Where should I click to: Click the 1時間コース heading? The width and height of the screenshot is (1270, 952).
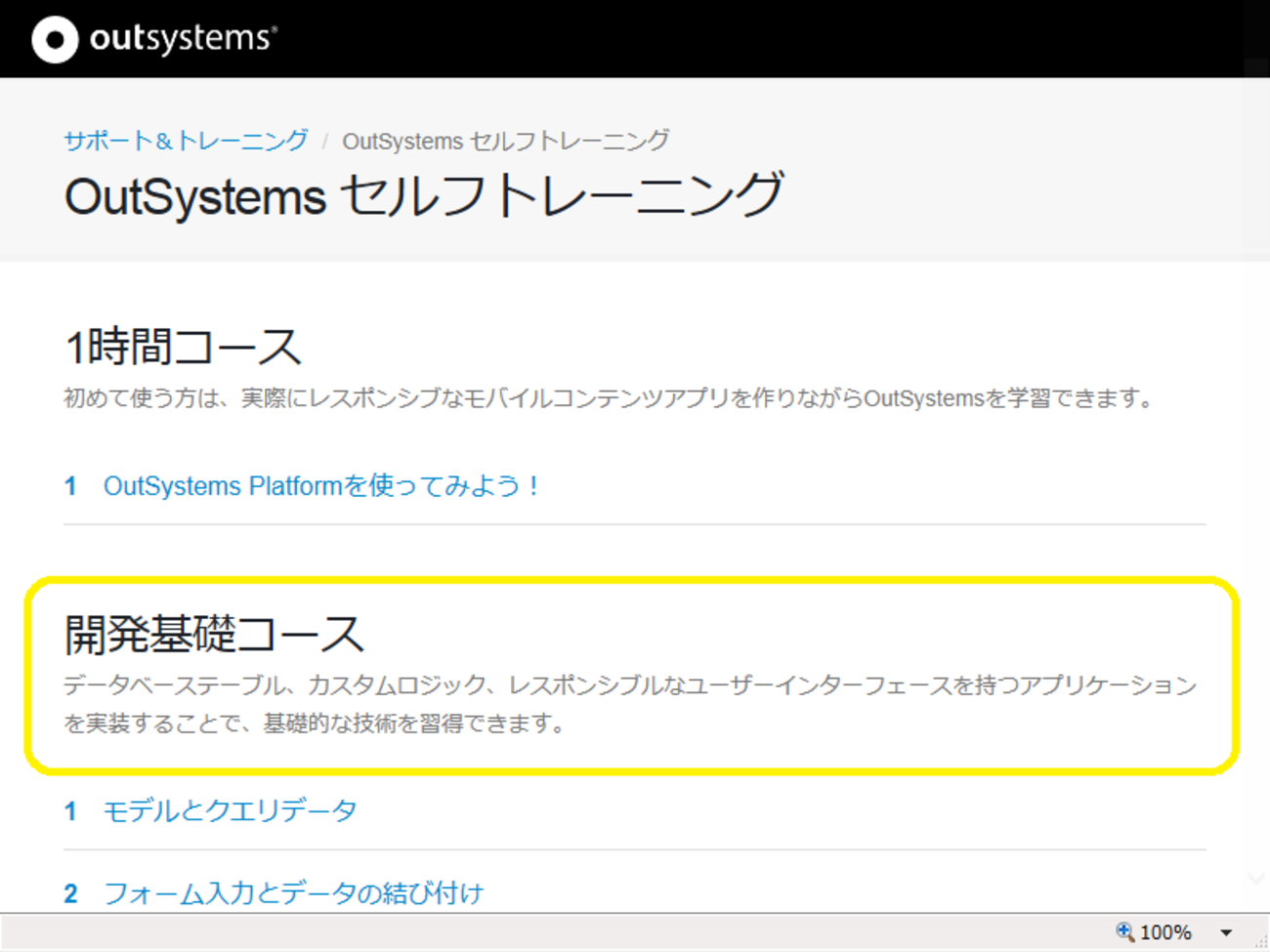pos(183,348)
